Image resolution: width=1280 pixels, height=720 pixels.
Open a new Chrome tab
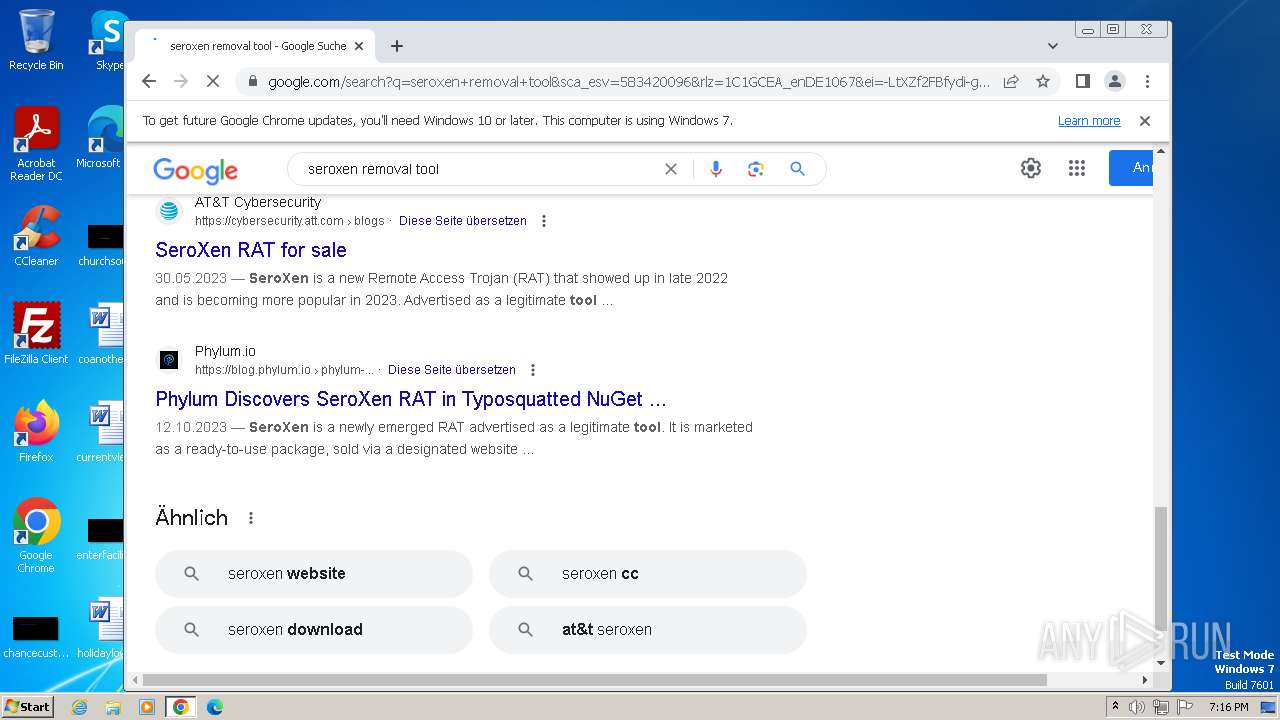397,46
